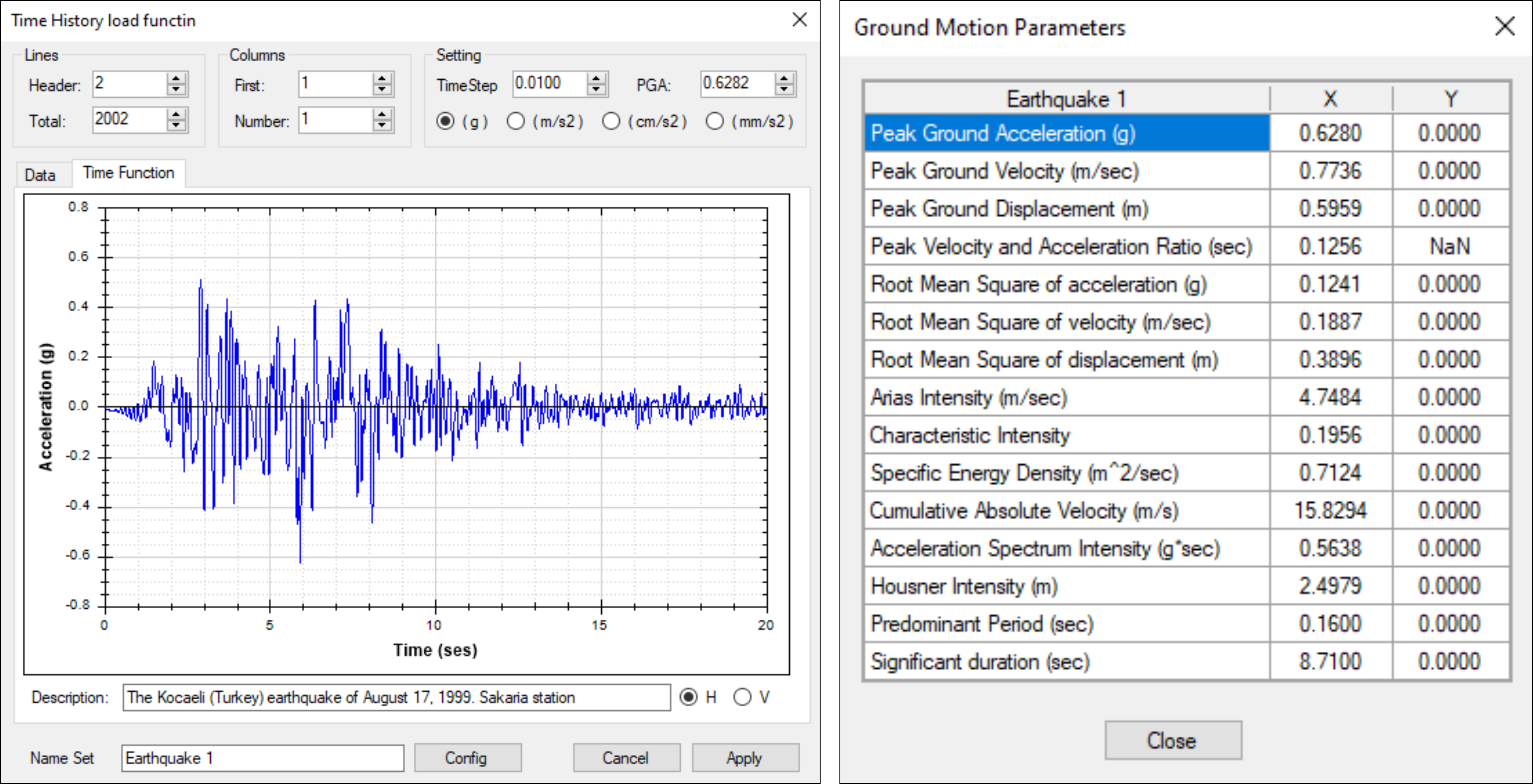This screenshot has width=1533, height=784.
Task: Close Ground Motion Parameters window with X
Action: click(x=1505, y=26)
